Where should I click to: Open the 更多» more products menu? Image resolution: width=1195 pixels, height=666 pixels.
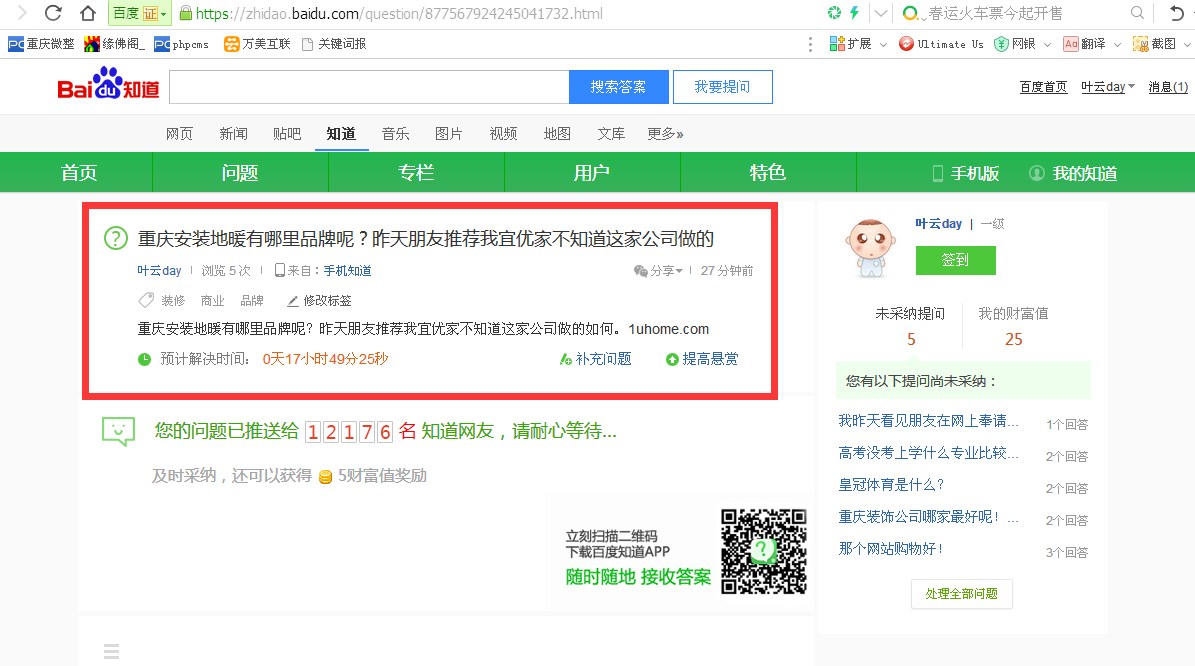point(665,134)
